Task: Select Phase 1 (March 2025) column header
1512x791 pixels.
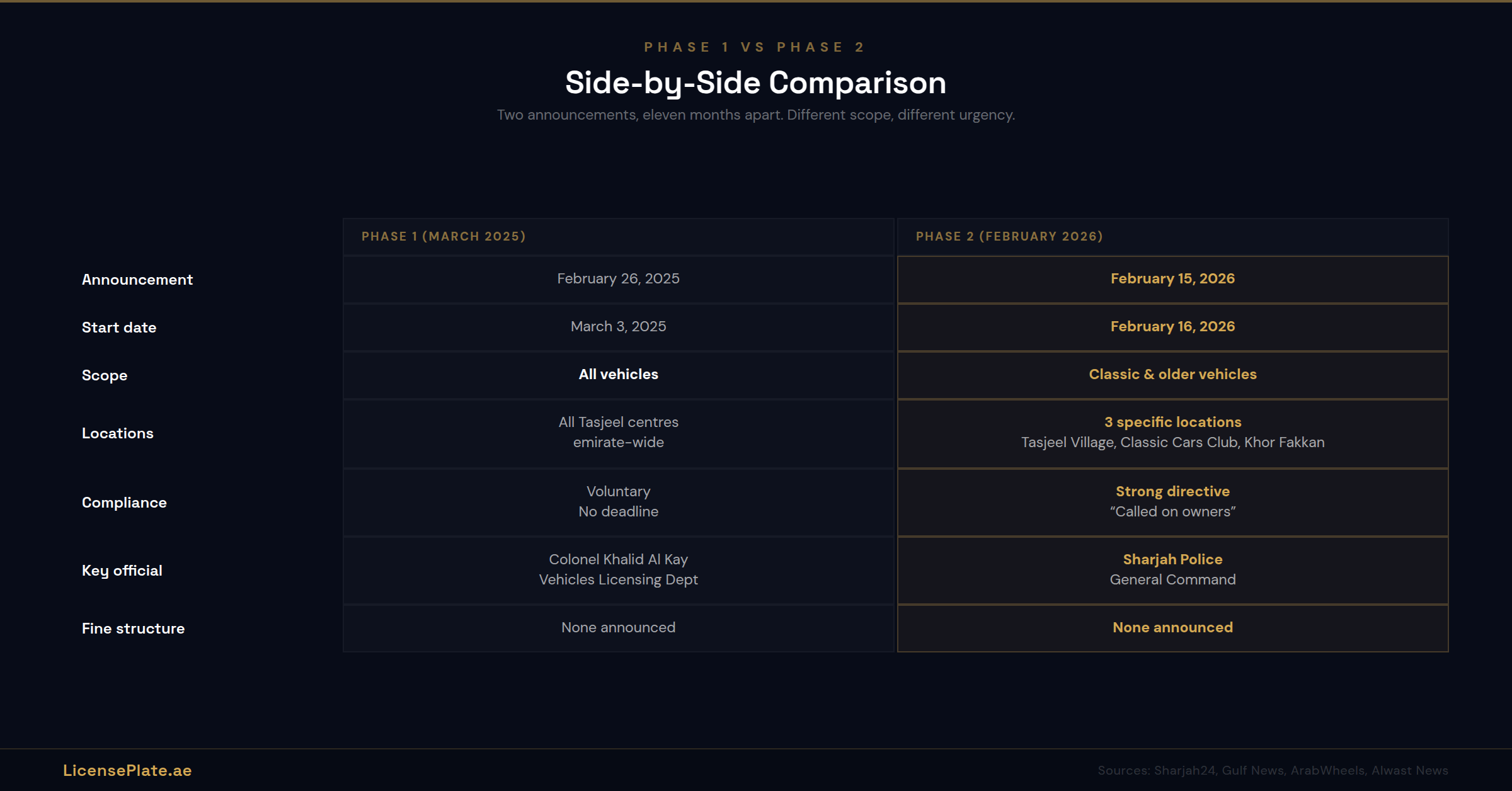Action: click(444, 236)
